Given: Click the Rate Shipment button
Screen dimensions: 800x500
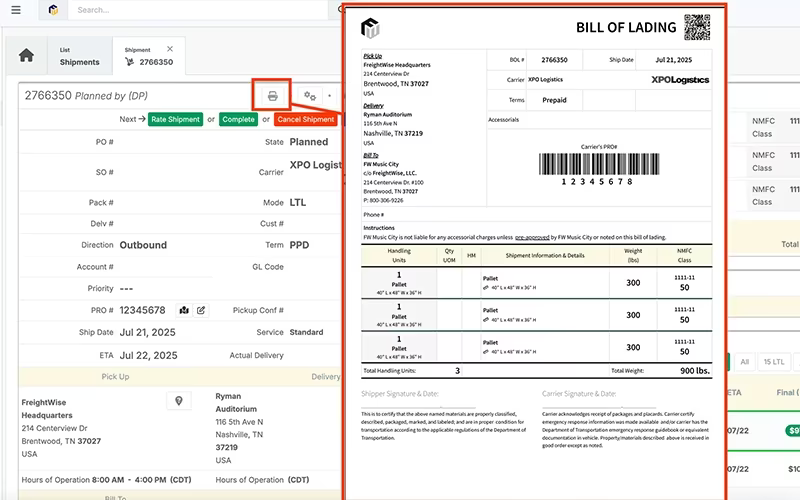Looking at the screenshot, I should (x=176, y=119).
